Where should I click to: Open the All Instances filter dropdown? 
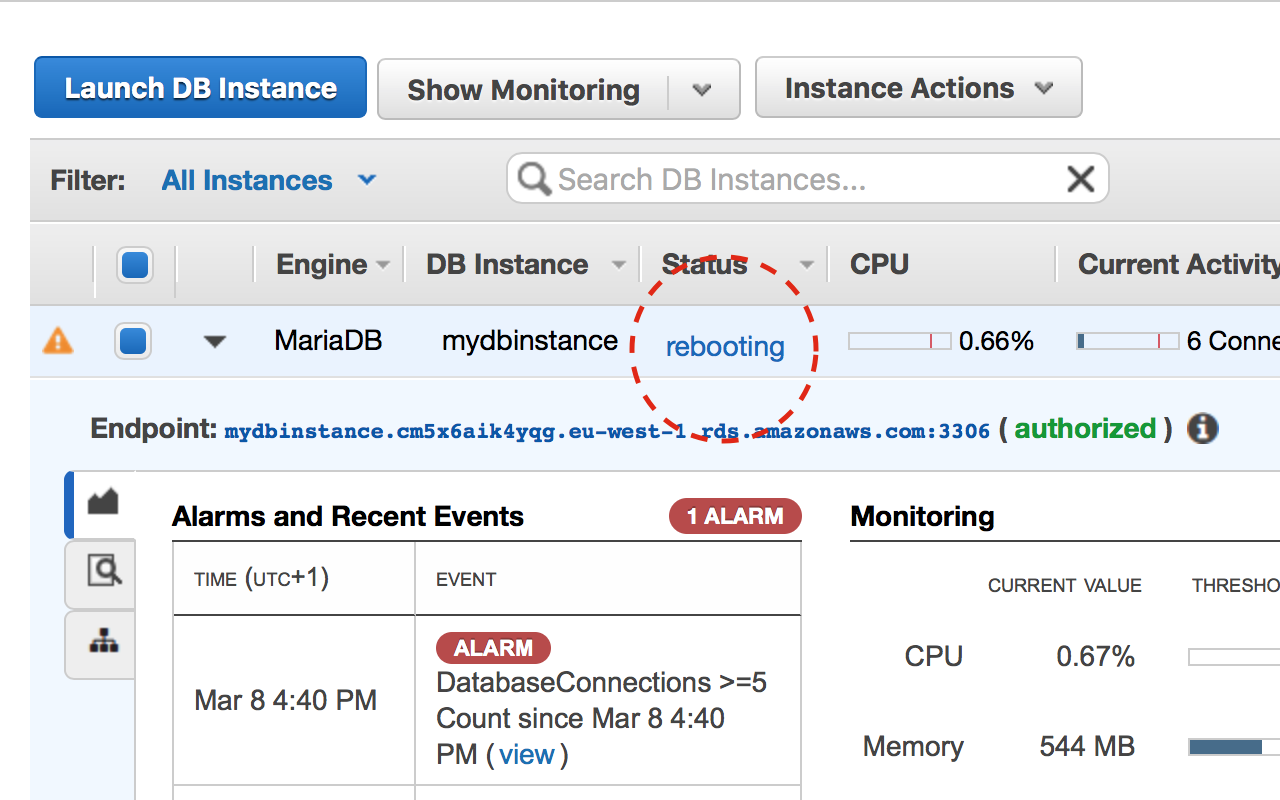(x=269, y=180)
